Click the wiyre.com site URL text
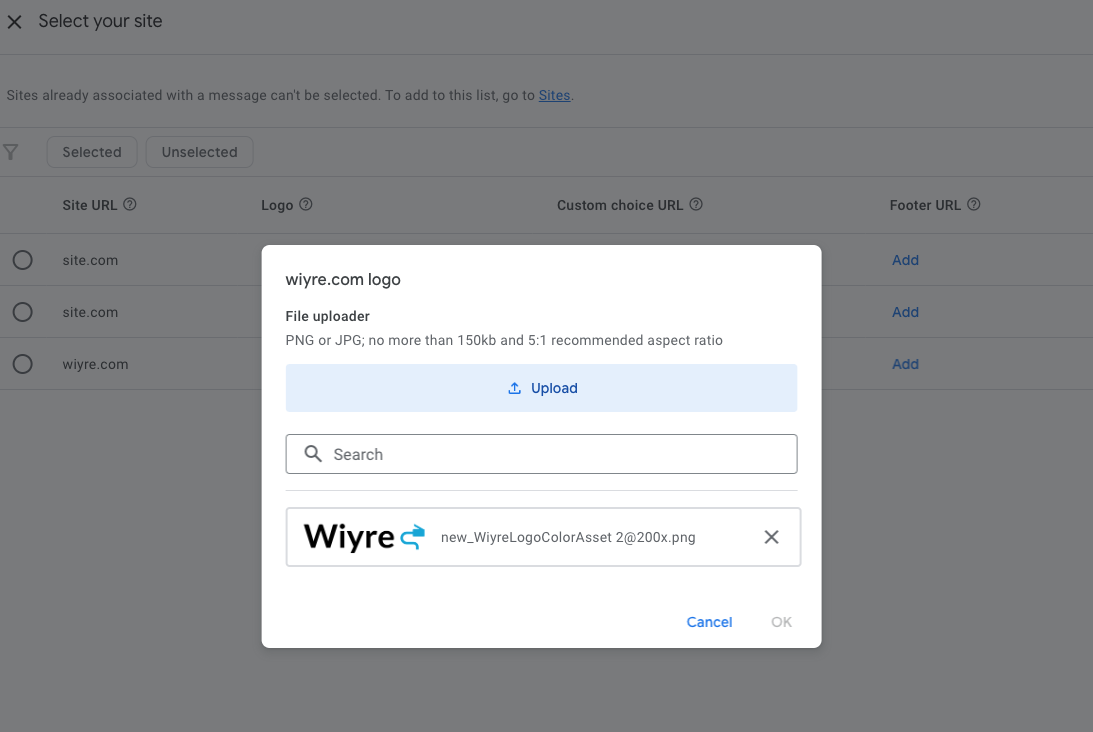The height and width of the screenshot is (732, 1093). pyautogui.click(x=95, y=365)
